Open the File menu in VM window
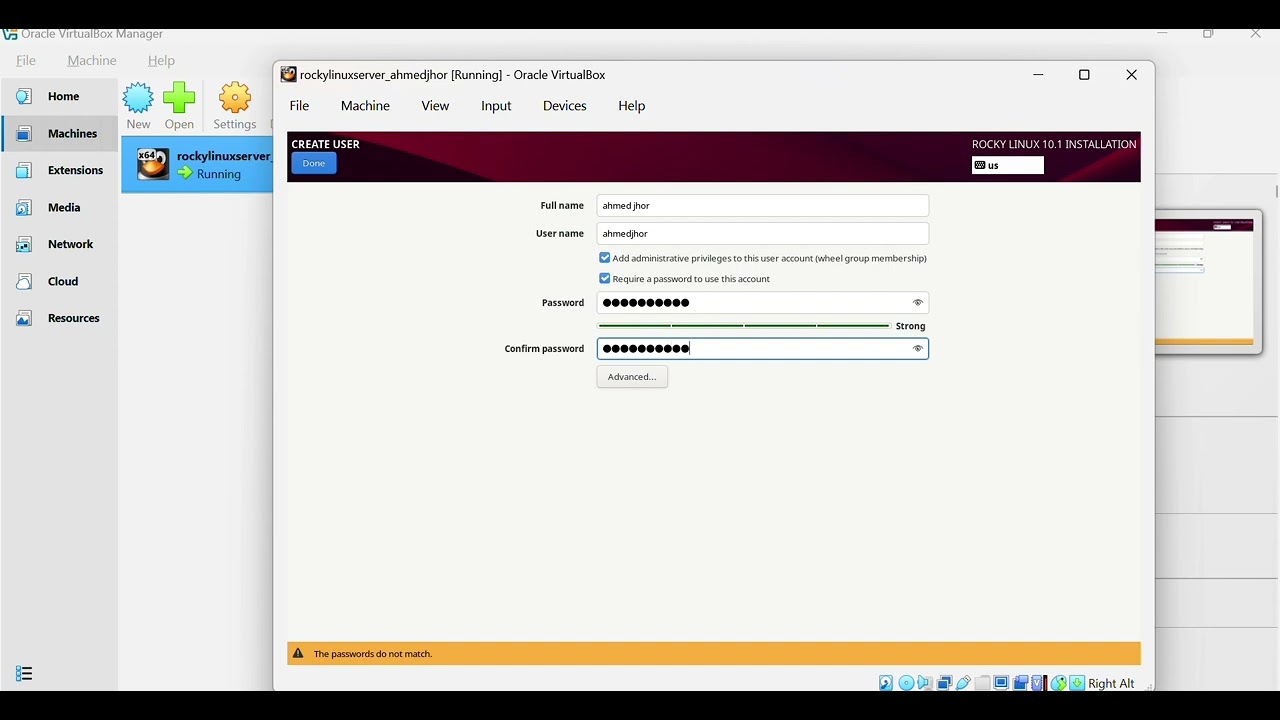This screenshot has height=720, width=1280. click(x=299, y=105)
